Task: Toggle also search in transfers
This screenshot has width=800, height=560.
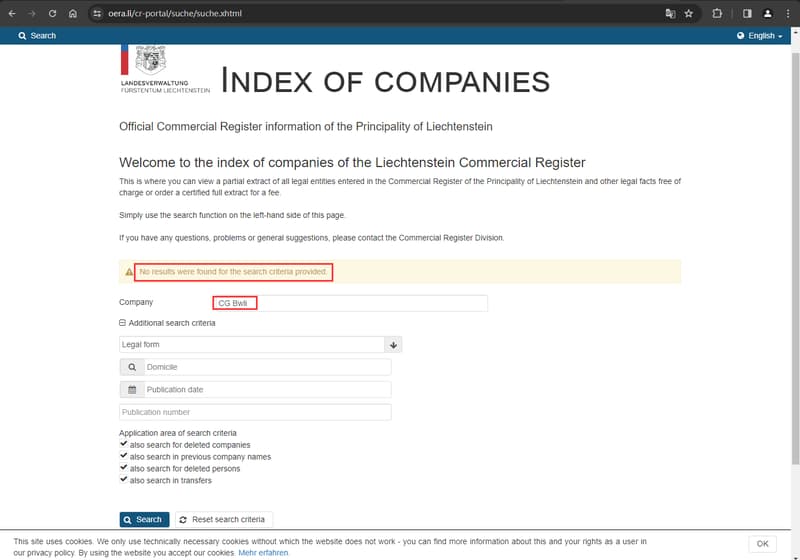Action: [123, 479]
